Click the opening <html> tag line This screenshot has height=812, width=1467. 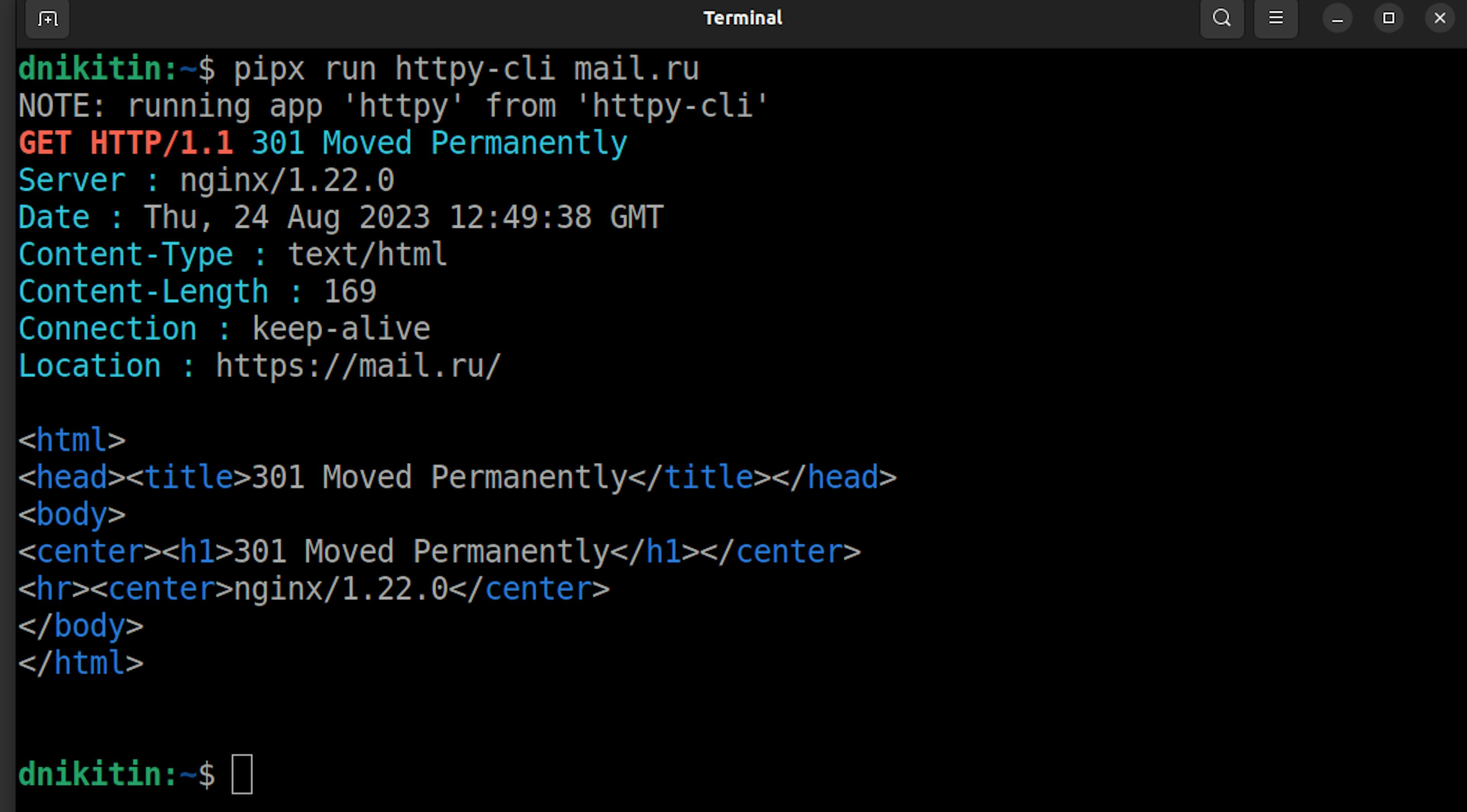tap(72, 440)
